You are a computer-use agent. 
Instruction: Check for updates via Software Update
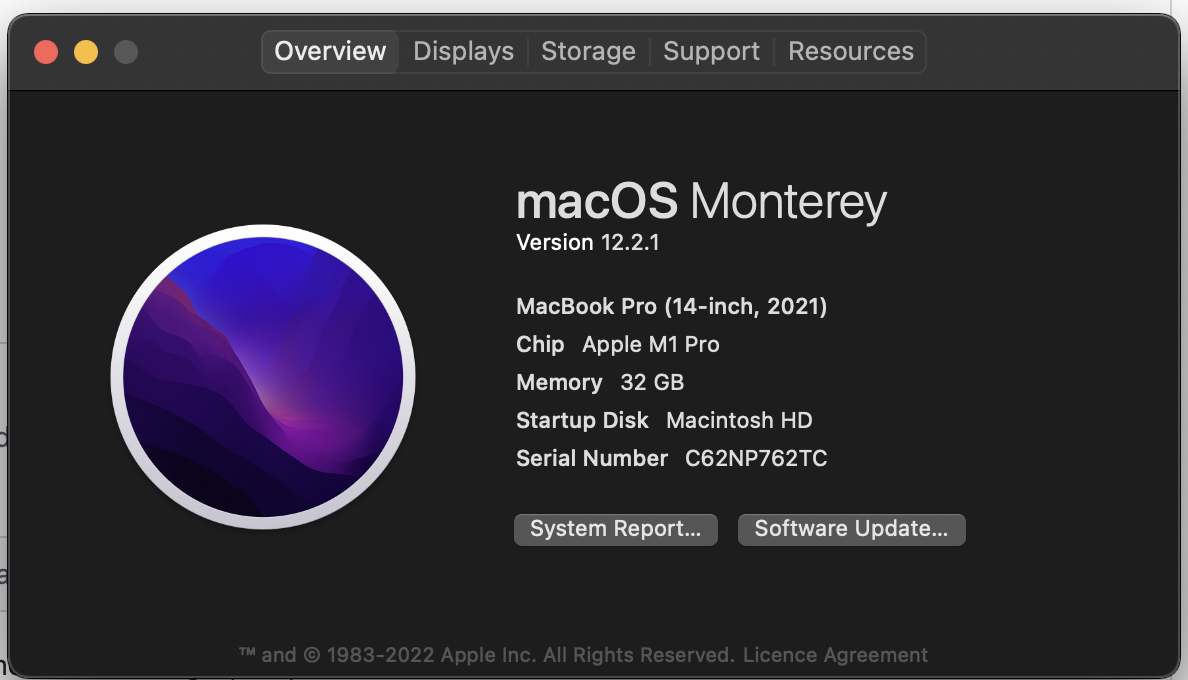point(851,529)
